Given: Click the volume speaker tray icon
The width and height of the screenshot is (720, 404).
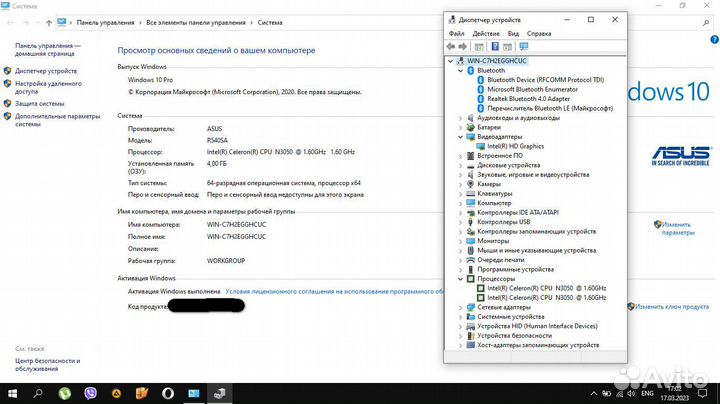Looking at the screenshot, I should pyautogui.click(x=631, y=393).
